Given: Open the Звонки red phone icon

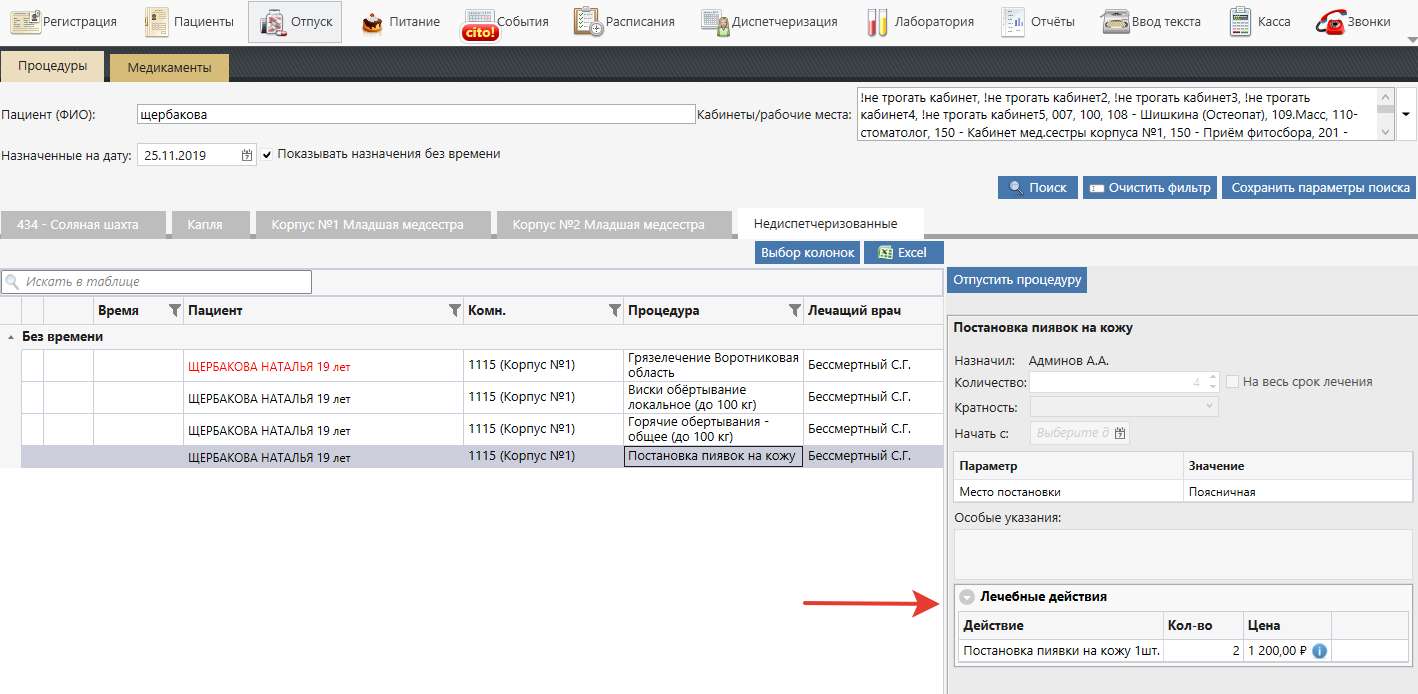Looking at the screenshot, I should point(1331,21).
